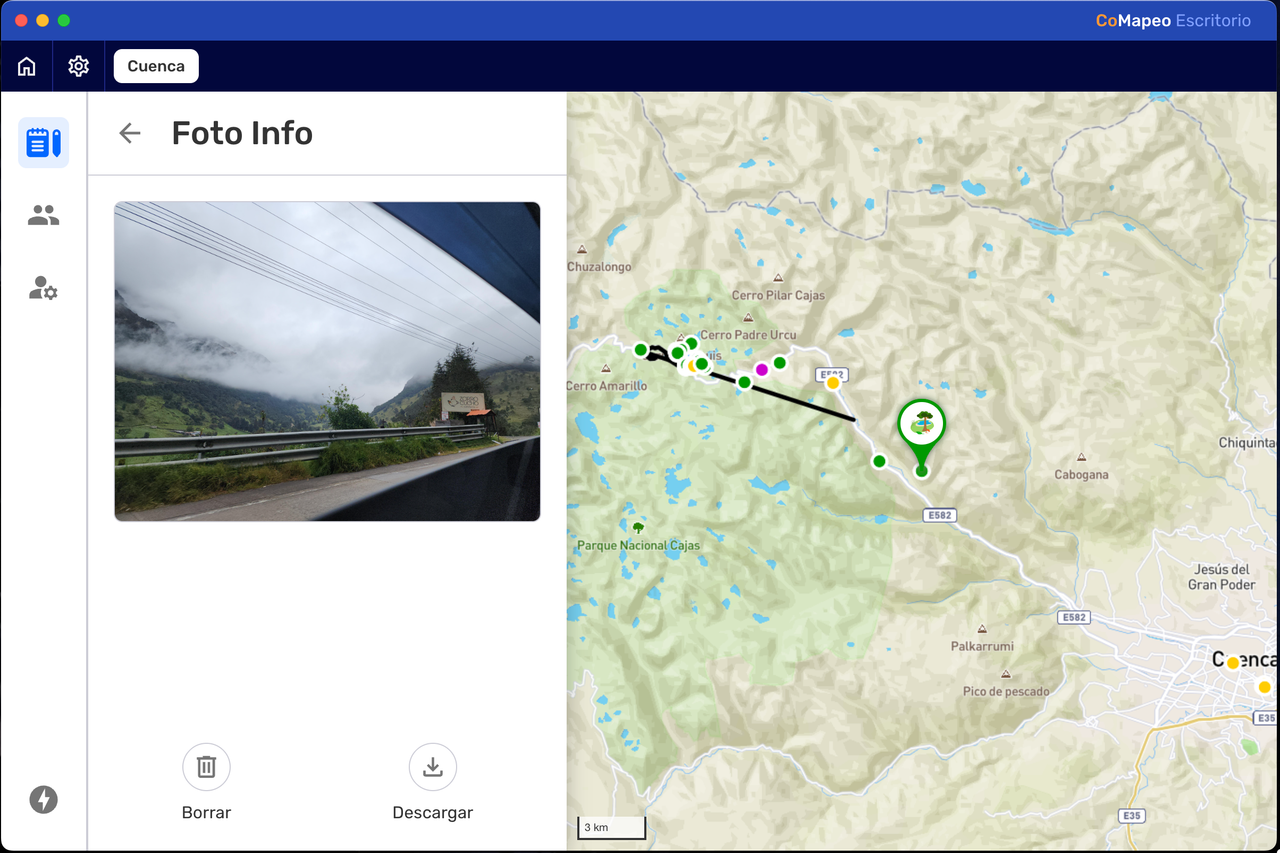Screen dimensions: 1280x853
Task: Open app settings gear icon
Action: coord(79,66)
